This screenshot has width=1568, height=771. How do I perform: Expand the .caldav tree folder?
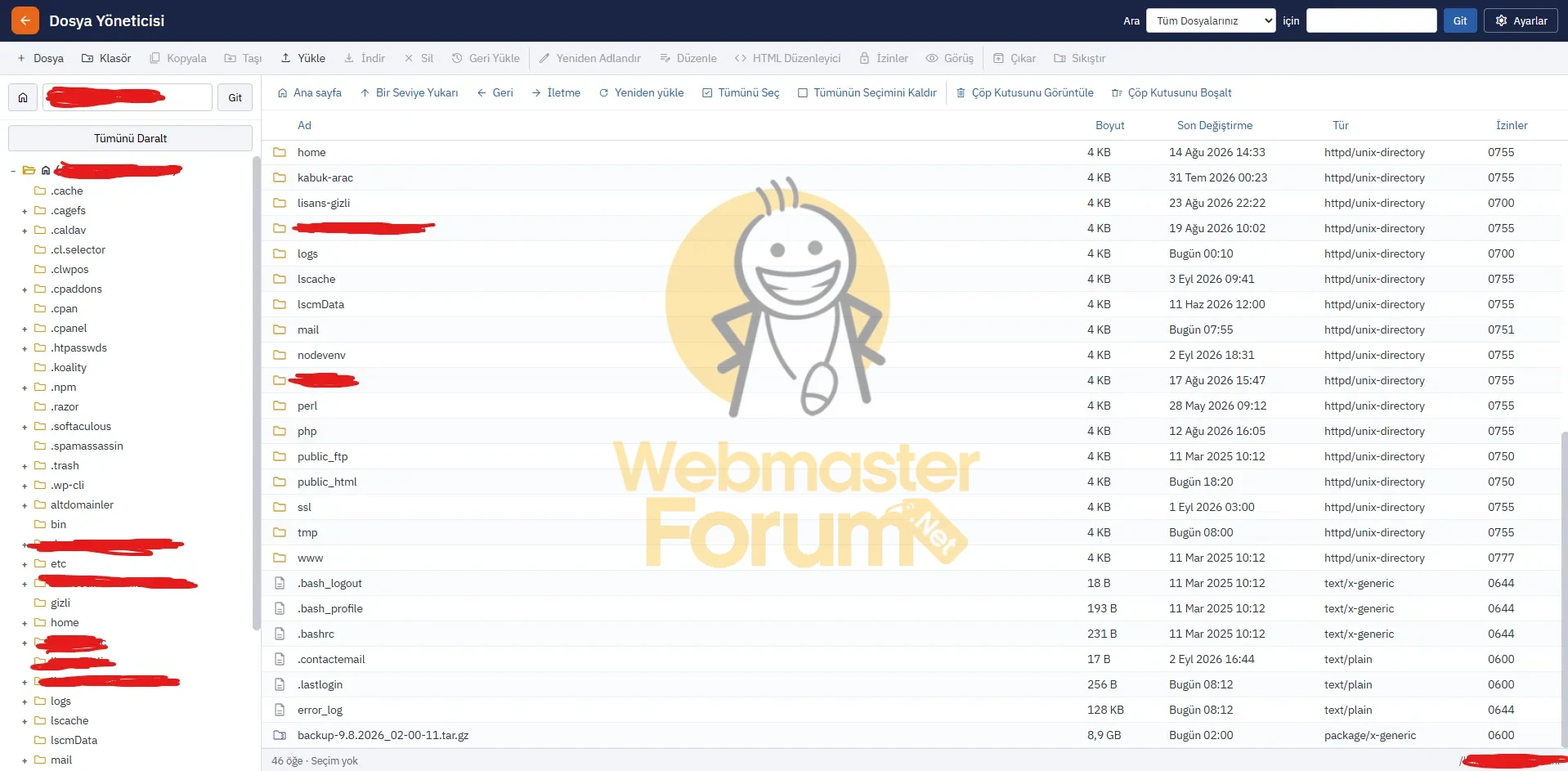pos(25,231)
